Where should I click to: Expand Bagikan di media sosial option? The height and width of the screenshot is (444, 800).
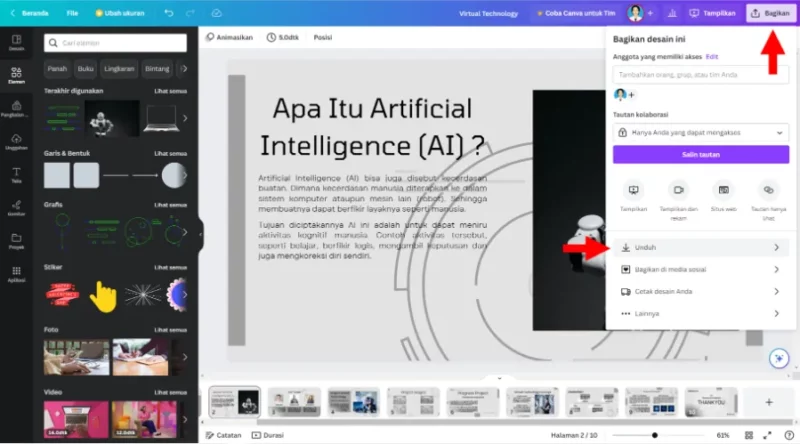click(x=701, y=269)
